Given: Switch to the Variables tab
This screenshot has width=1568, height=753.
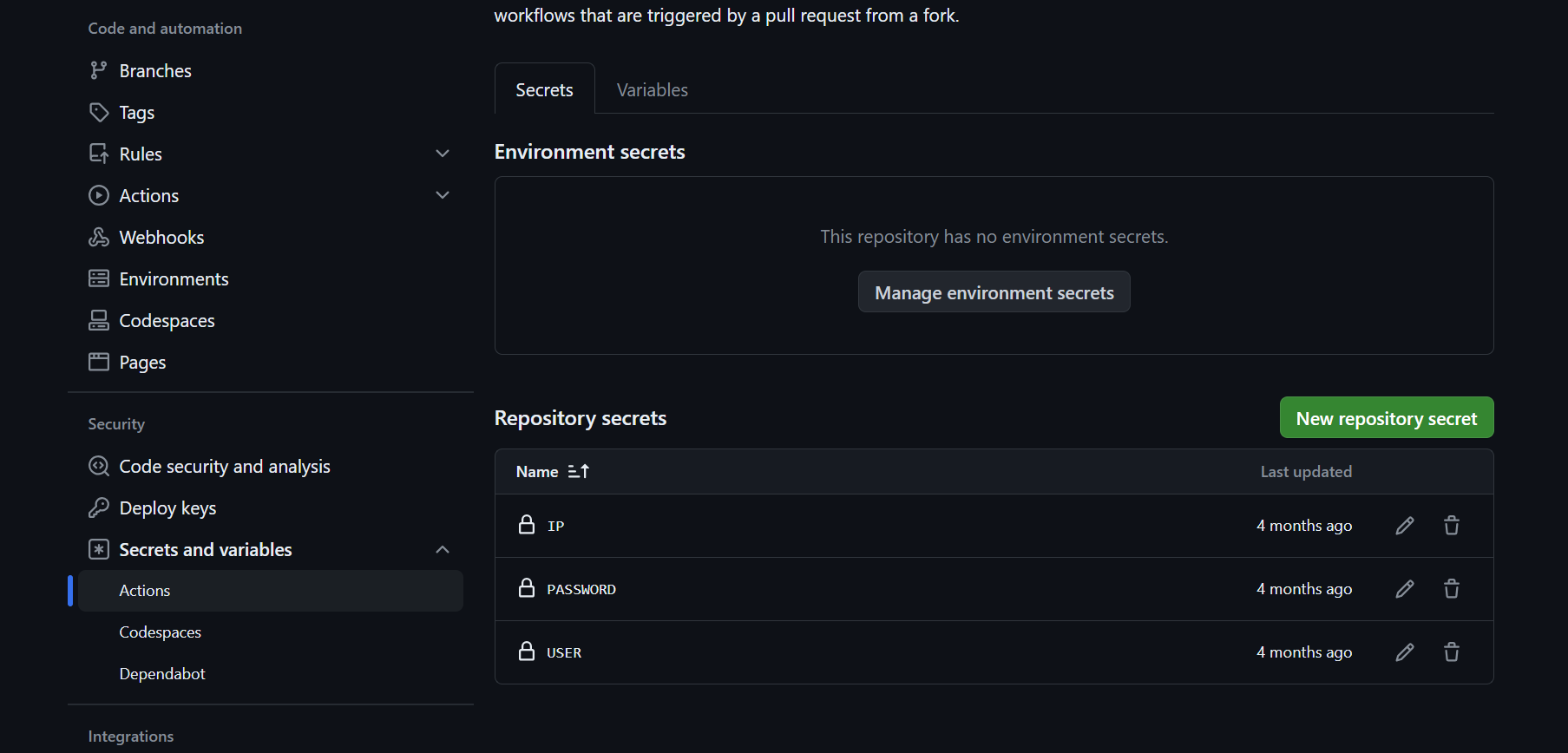Looking at the screenshot, I should [x=652, y=90].
